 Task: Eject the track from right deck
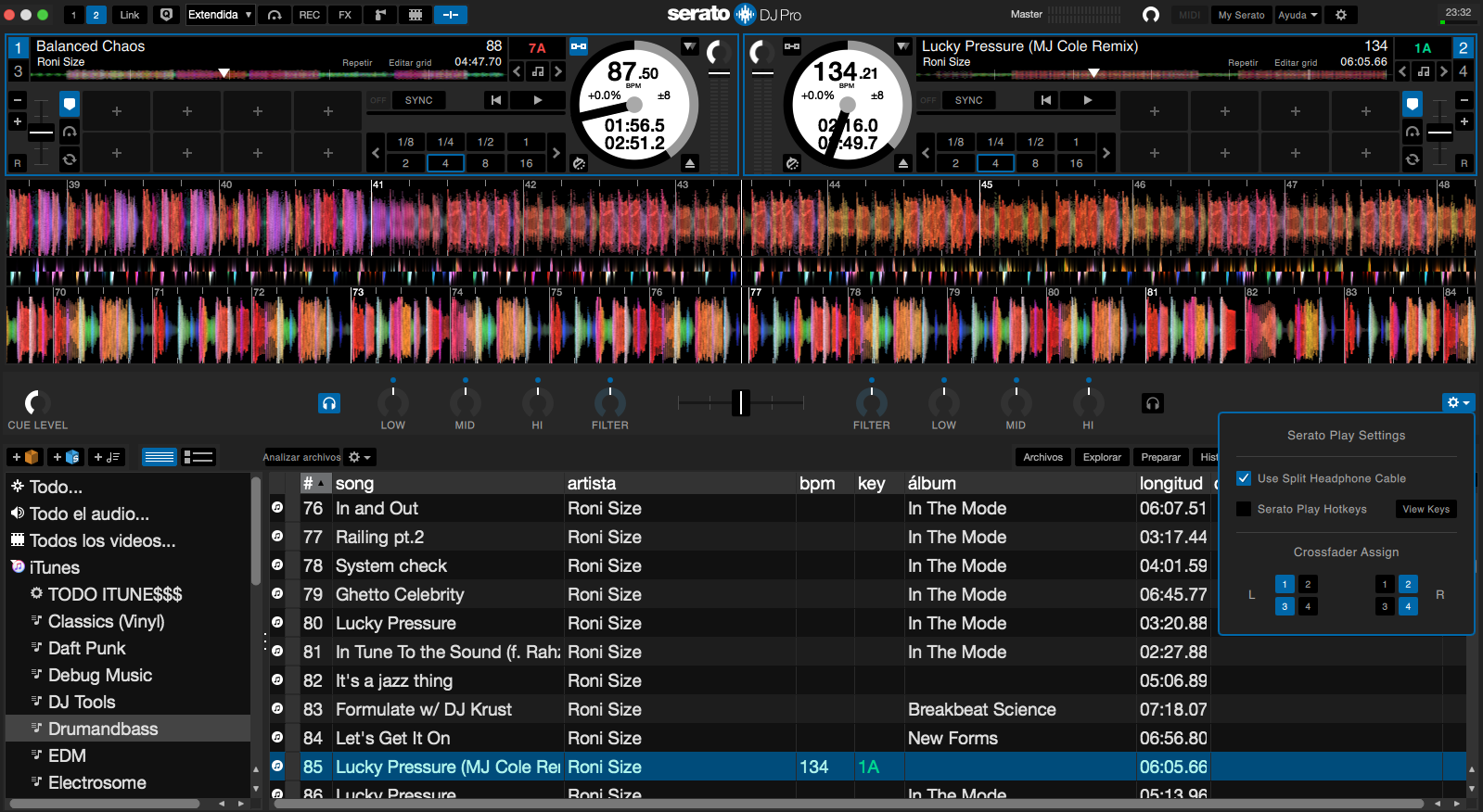[x=903, y=163]
